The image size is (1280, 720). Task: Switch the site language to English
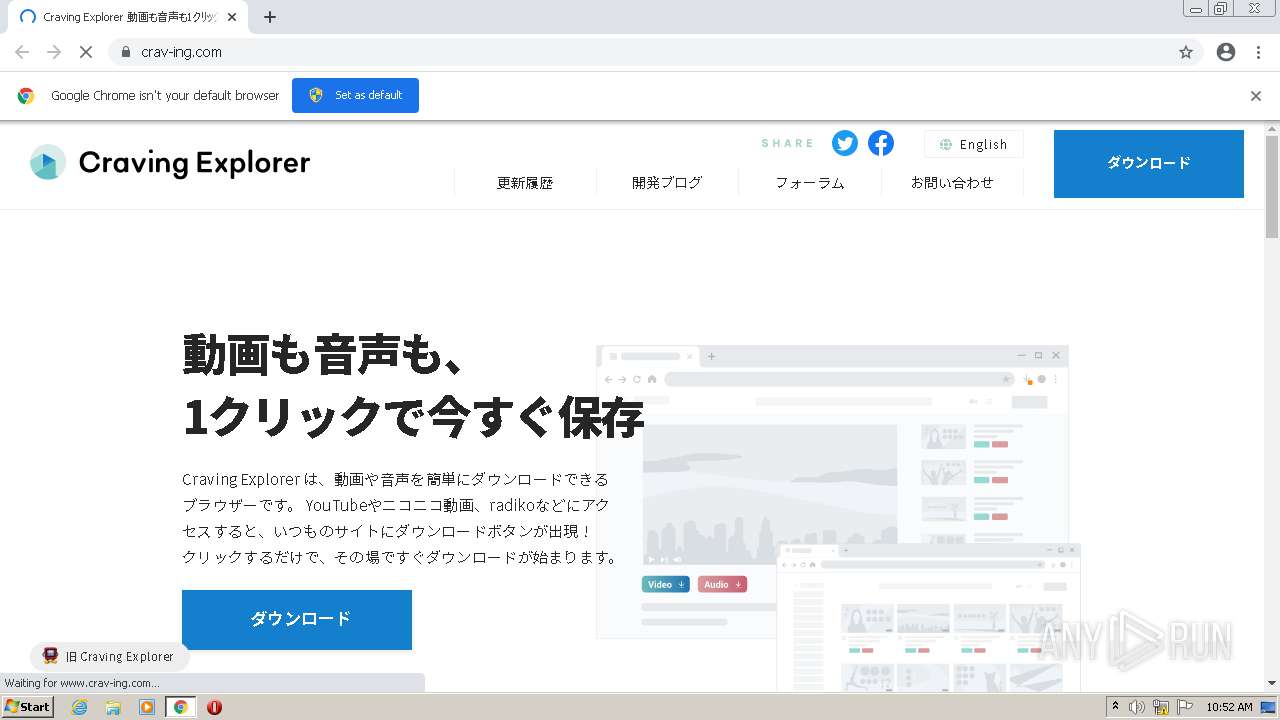973,144
